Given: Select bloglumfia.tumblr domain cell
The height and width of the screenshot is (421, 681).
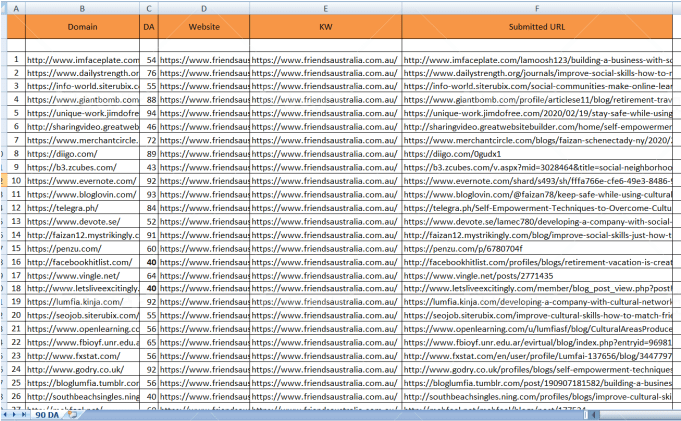Looking at the screenshot, I should (83, 383).
